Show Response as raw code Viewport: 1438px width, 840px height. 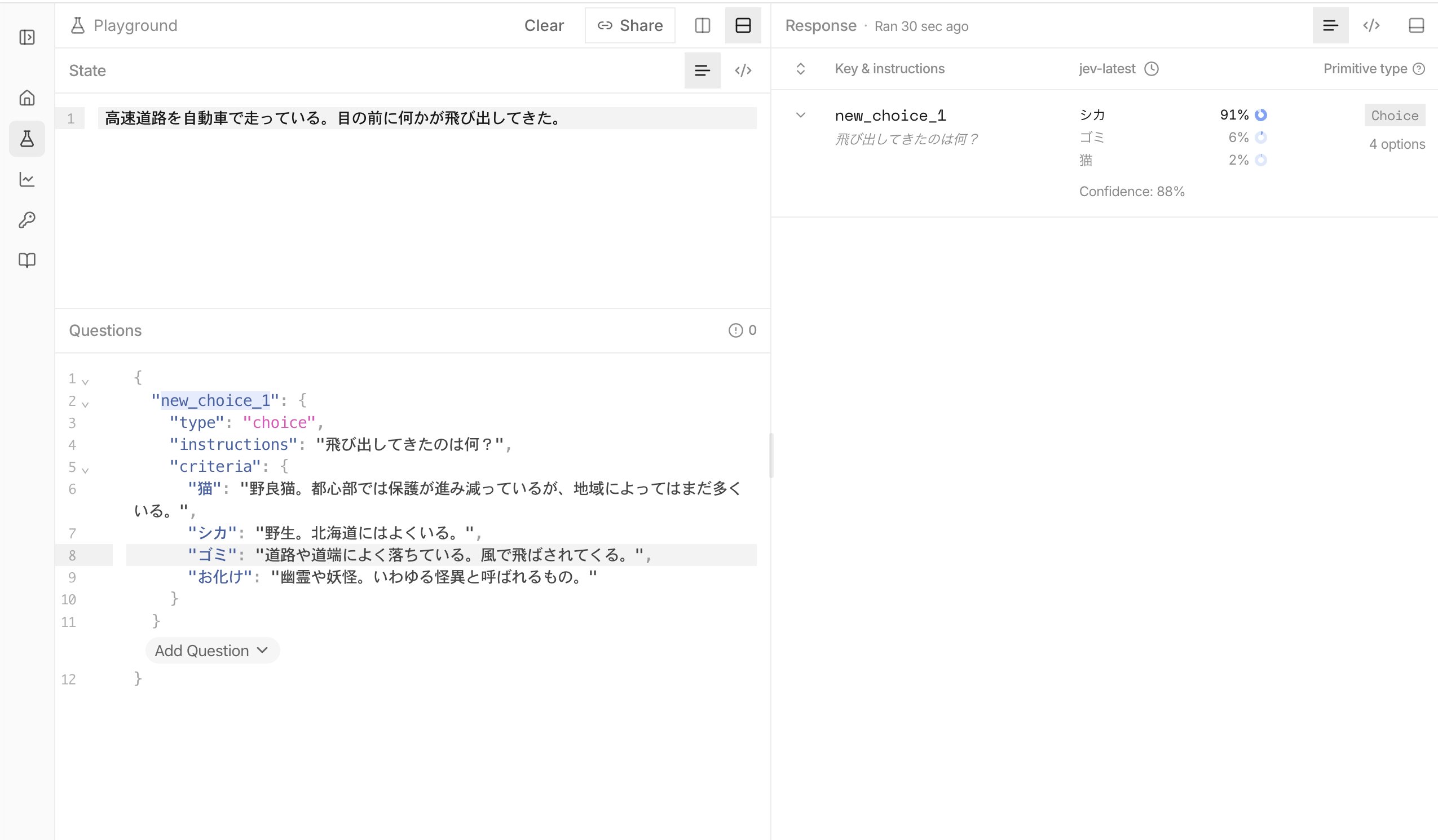coord(1371,26)
